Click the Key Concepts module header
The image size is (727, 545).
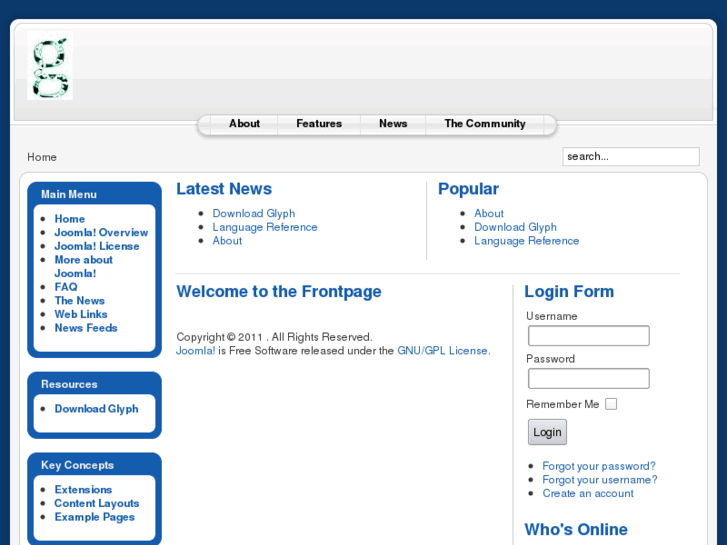77,465
